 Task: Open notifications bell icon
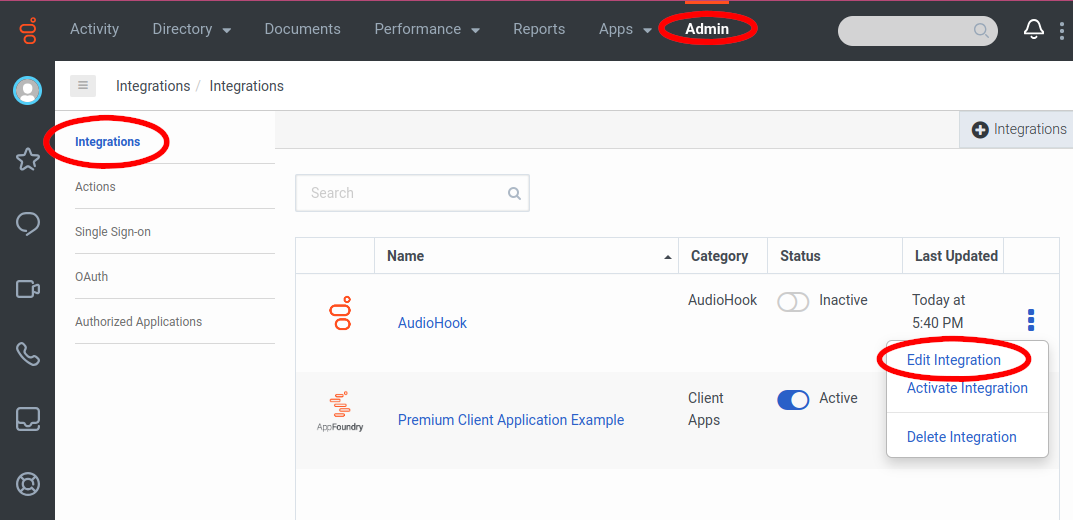[x=1033, y=30]
